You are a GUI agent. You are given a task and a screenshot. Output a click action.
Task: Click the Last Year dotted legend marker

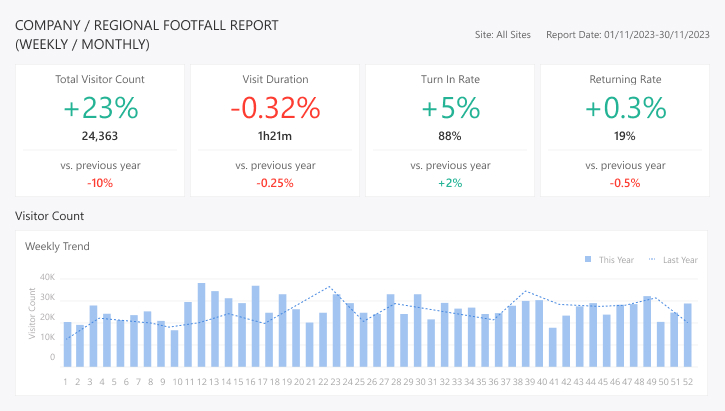(x=652, y=259)
